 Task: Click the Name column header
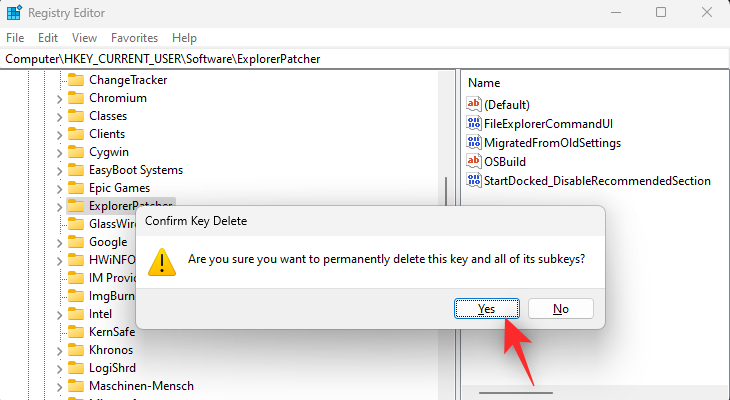tap(484, 83)
